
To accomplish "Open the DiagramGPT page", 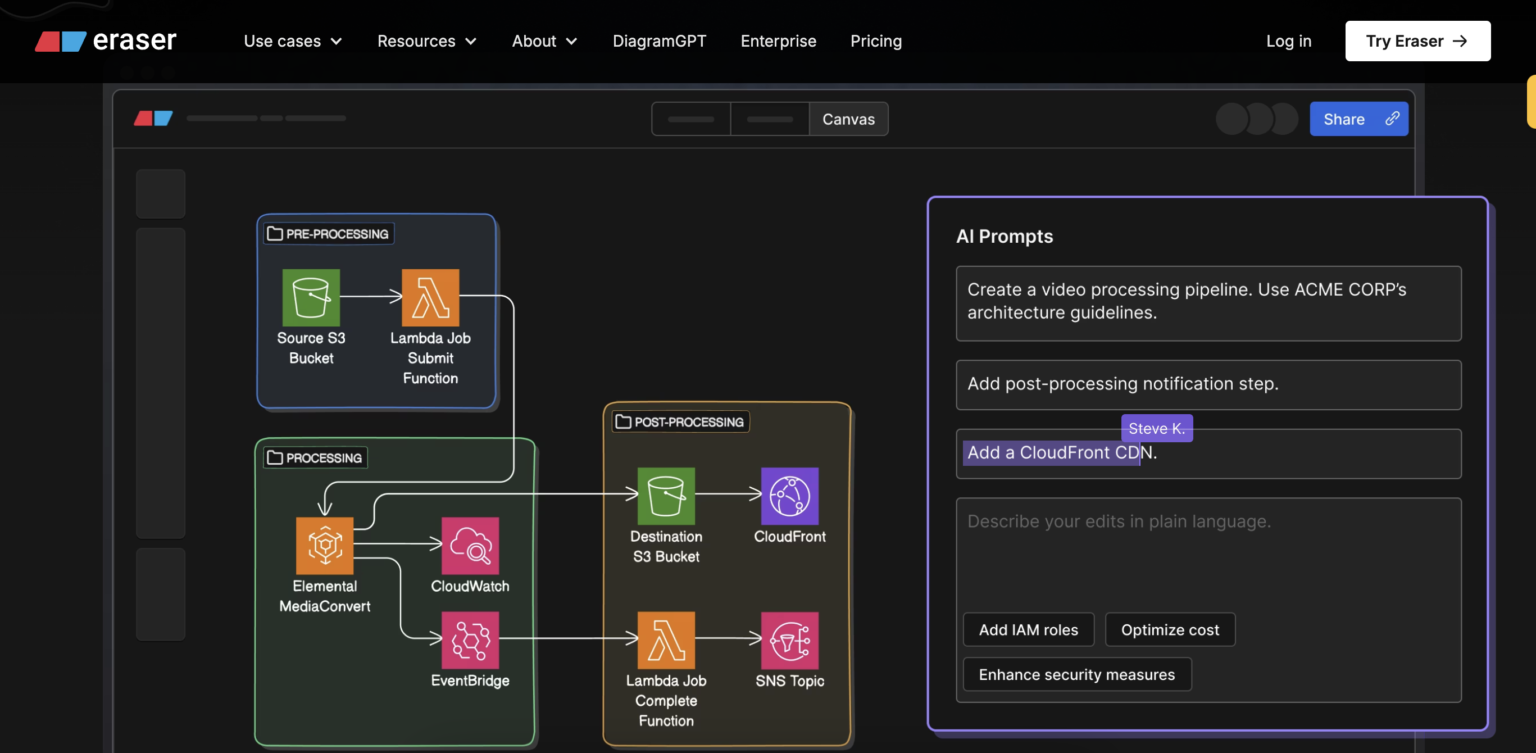I will pos(659,41).
